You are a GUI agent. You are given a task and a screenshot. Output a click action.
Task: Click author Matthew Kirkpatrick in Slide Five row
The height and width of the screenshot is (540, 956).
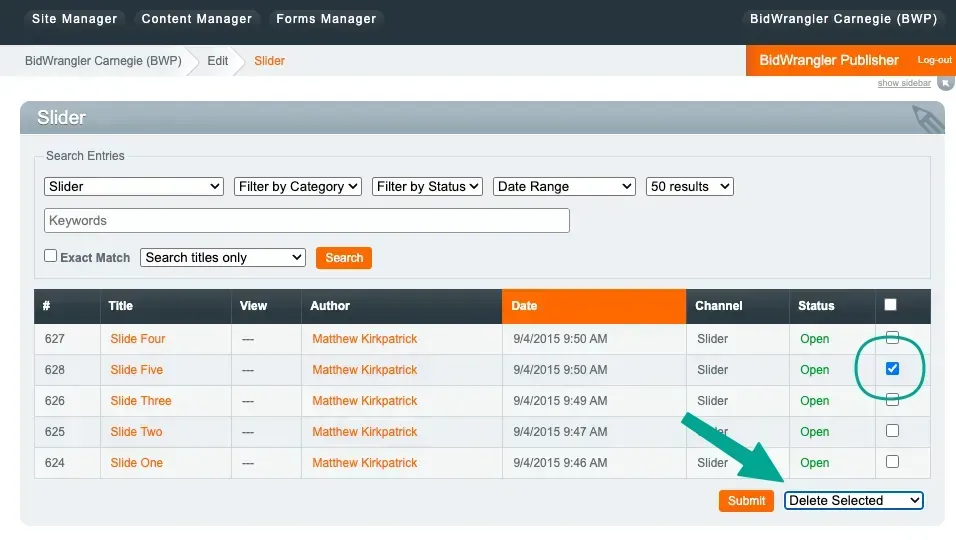click(x=365, y=370)
